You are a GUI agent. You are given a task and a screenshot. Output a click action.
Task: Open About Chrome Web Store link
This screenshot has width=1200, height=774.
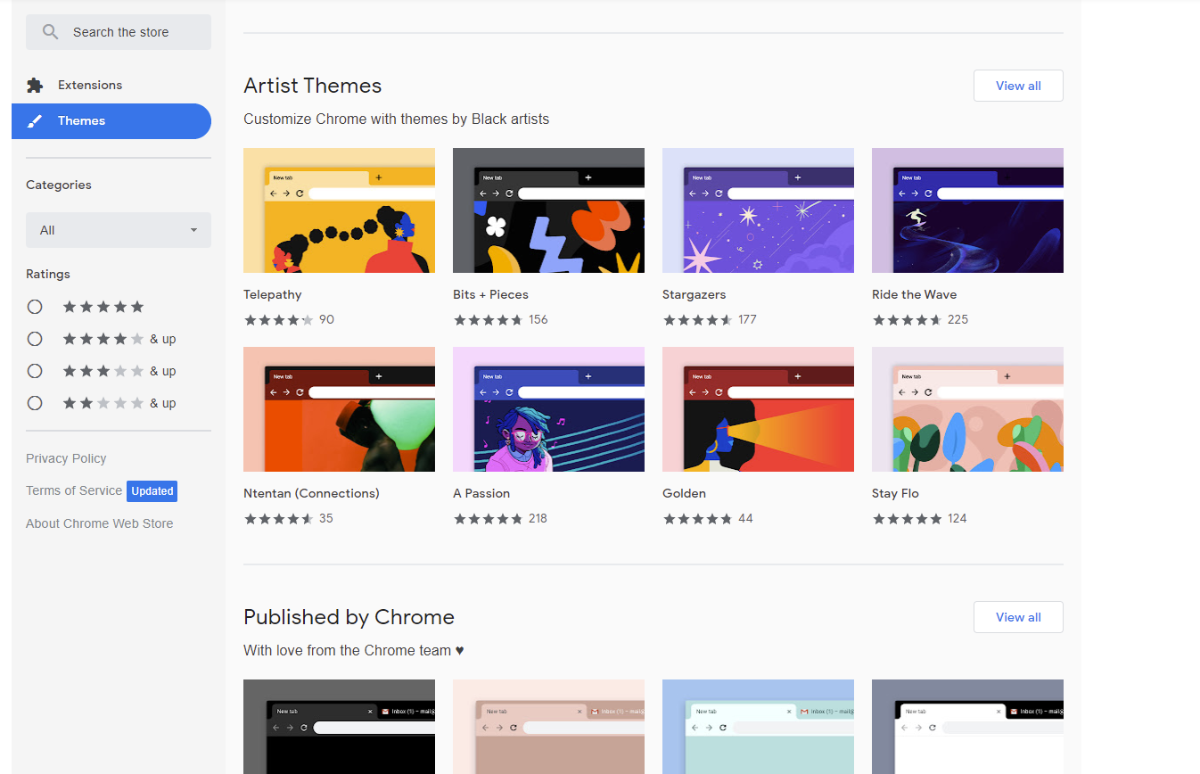[x=100, y=524]
